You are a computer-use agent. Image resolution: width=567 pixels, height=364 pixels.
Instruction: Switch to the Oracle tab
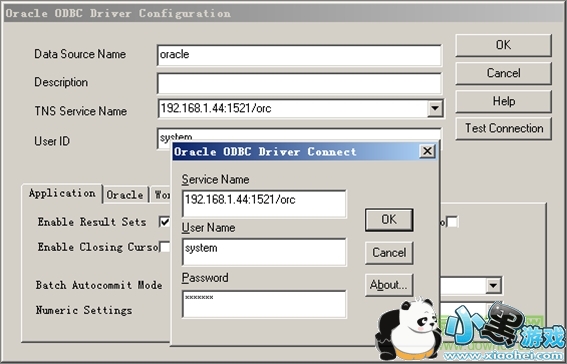click(x=125, y=195)
